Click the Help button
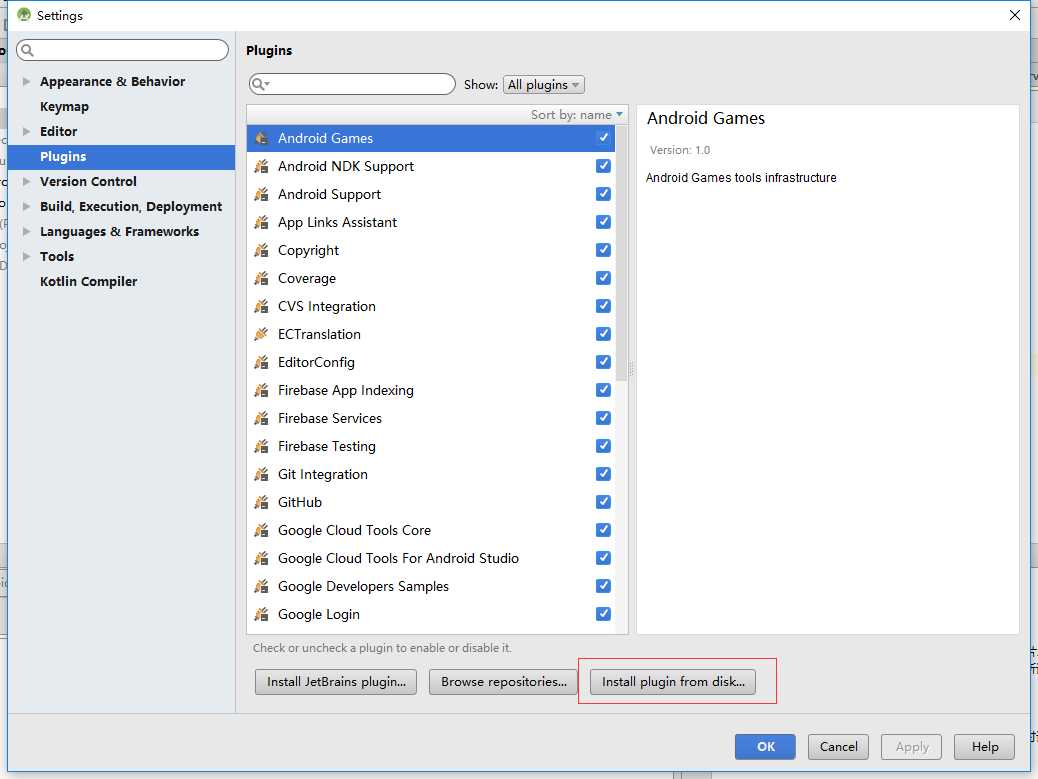The width and height of the screenshot is (1038, 779). pyautogui.click(x=984, y=747)
